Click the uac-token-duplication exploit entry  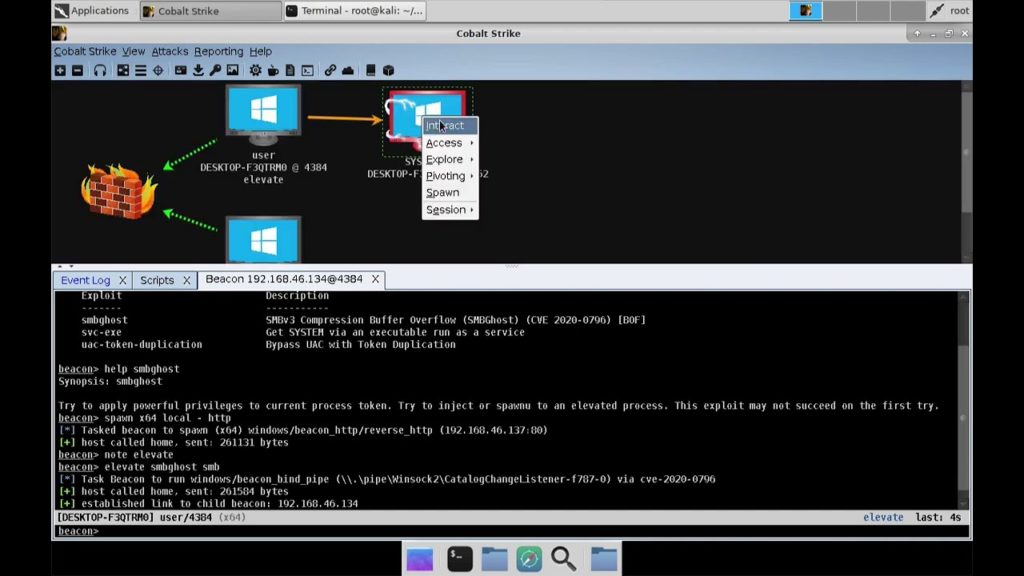[x=142, y=344]
